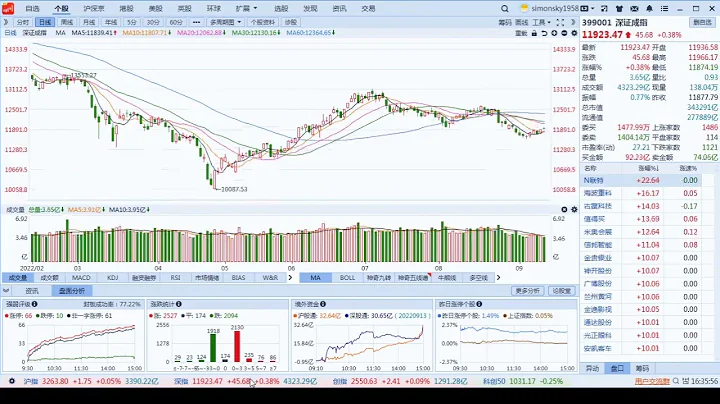Click the 诊股 button
This screenshot has width=720, height=404.
click(290, 22)
